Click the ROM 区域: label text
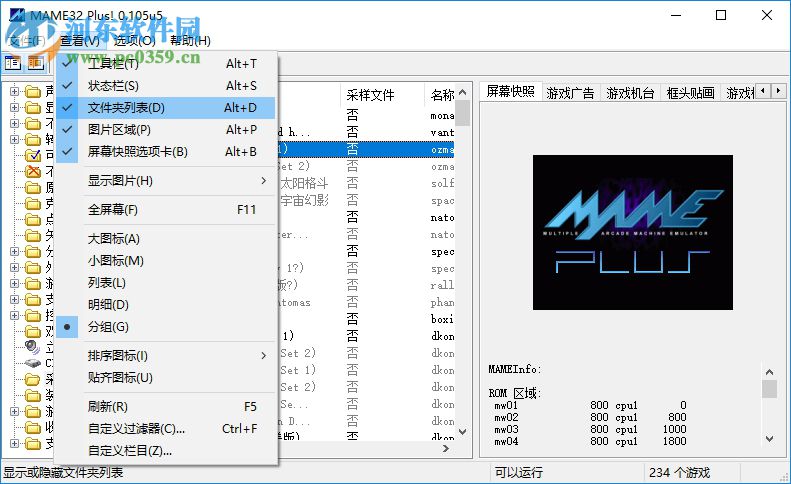 514,393
